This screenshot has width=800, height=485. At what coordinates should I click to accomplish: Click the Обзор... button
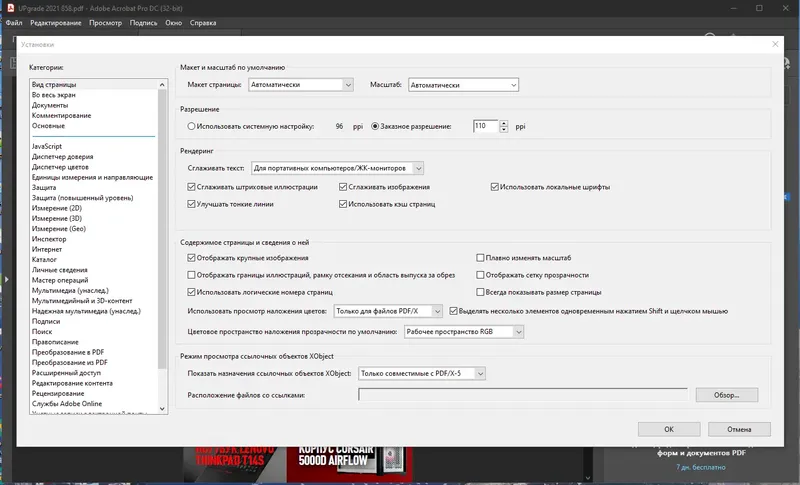(727, 395)
